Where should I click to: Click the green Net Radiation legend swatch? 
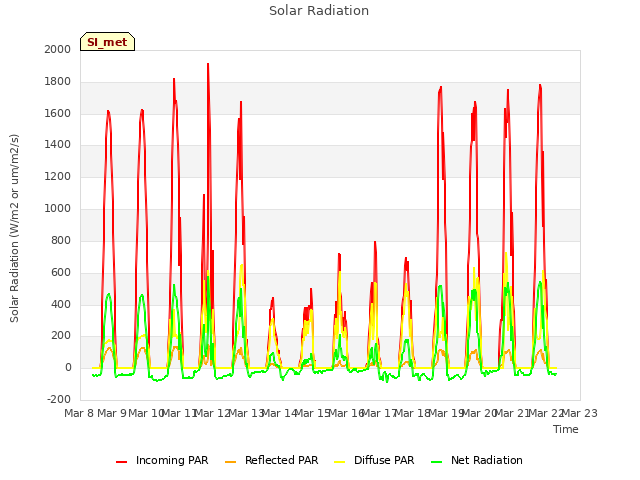point(437,462)
